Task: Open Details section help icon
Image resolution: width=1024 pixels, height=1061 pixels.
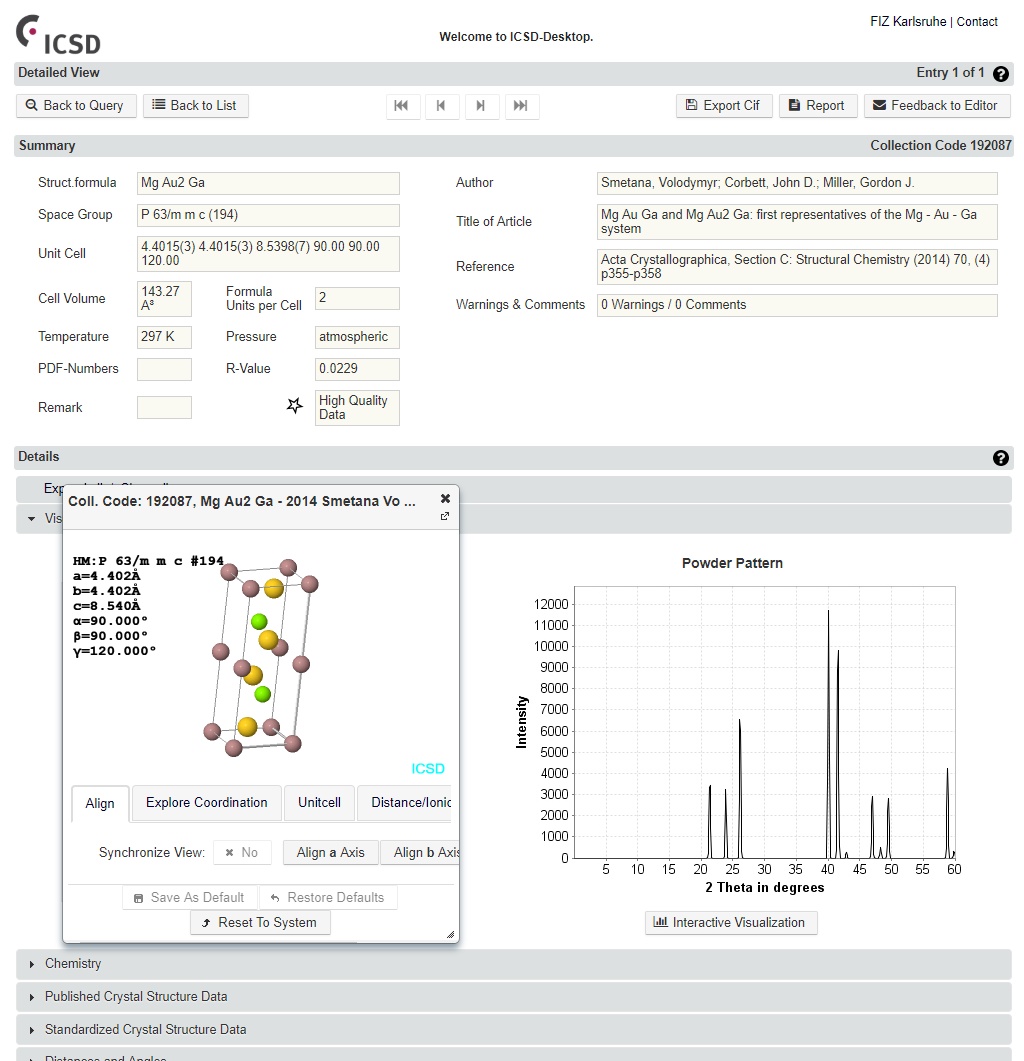Action: (x=1000, y=458)
